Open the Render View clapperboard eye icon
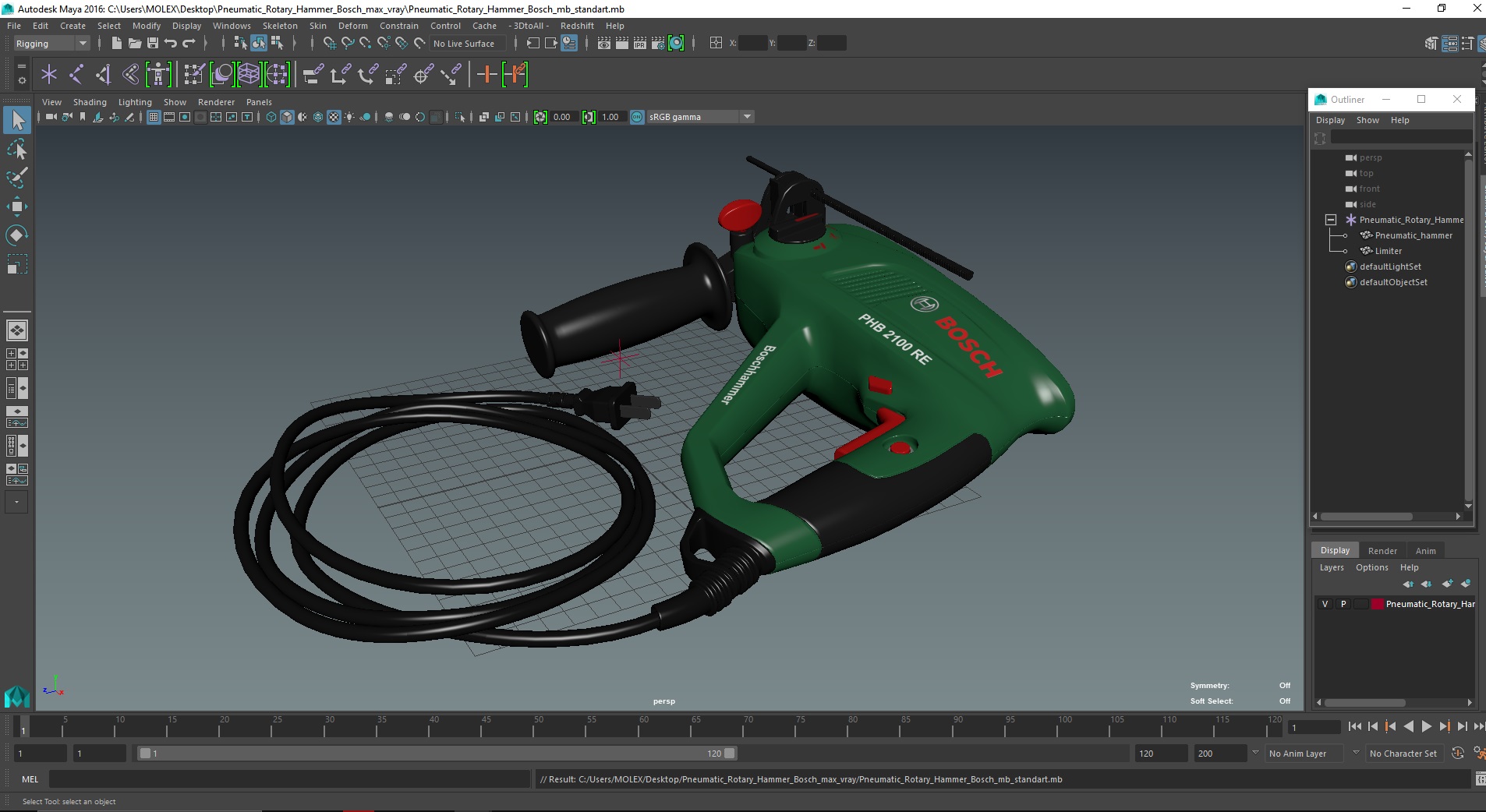This screenshot has height=812, width=1486. coord(604,44)
